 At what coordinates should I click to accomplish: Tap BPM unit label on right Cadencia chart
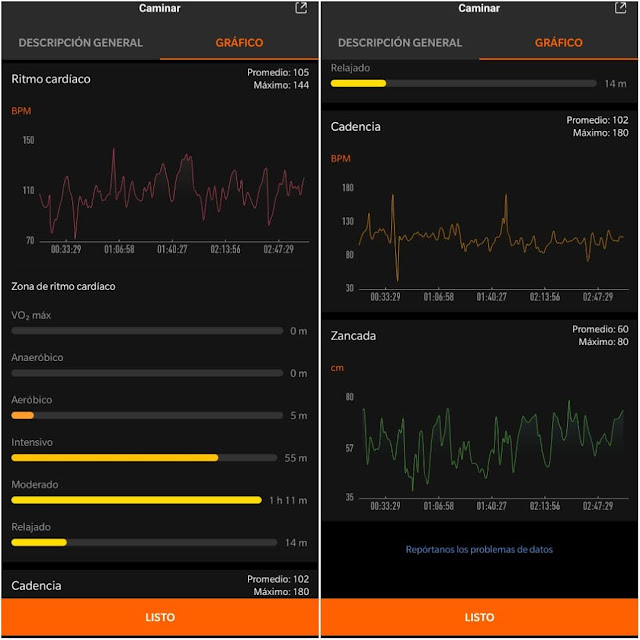pyautogui.click(x=340, y=159)
